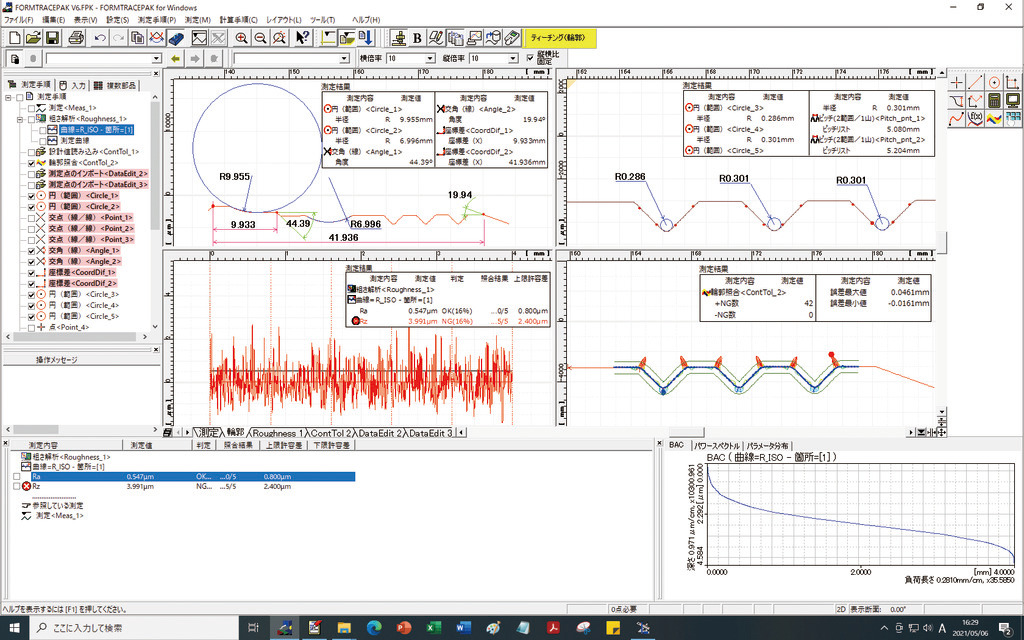Open the 縦倍率 magnification dropdown
The width and height of the screenshot is (1024, 640).
point(513,59)
